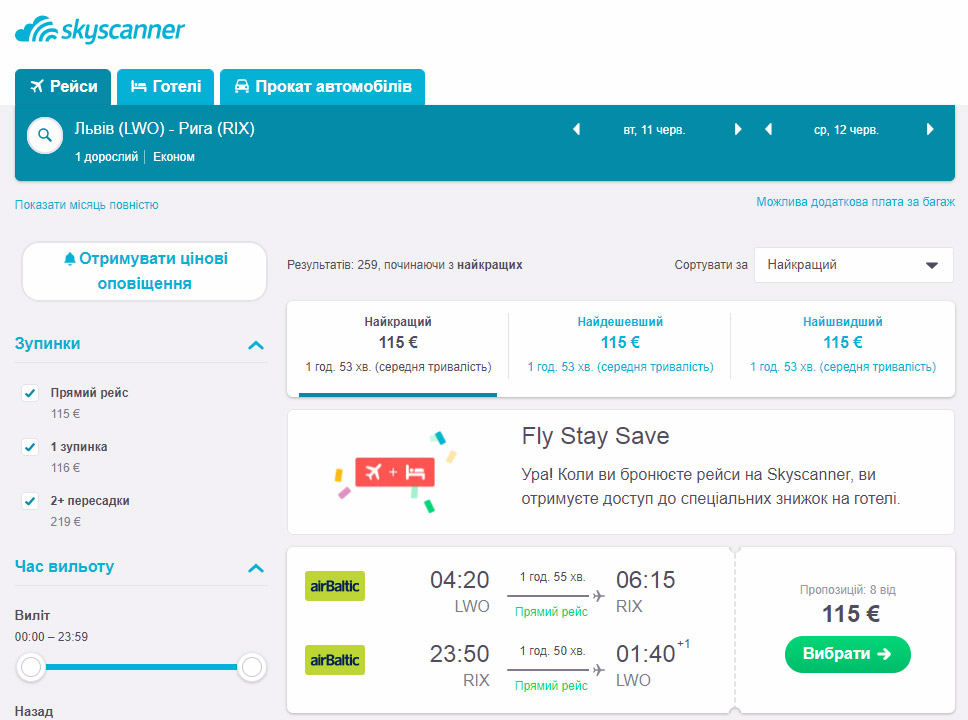The image size is (968, 720).
Task: Collapse the Зупинки filter section
Action: (x=256, y=345)
